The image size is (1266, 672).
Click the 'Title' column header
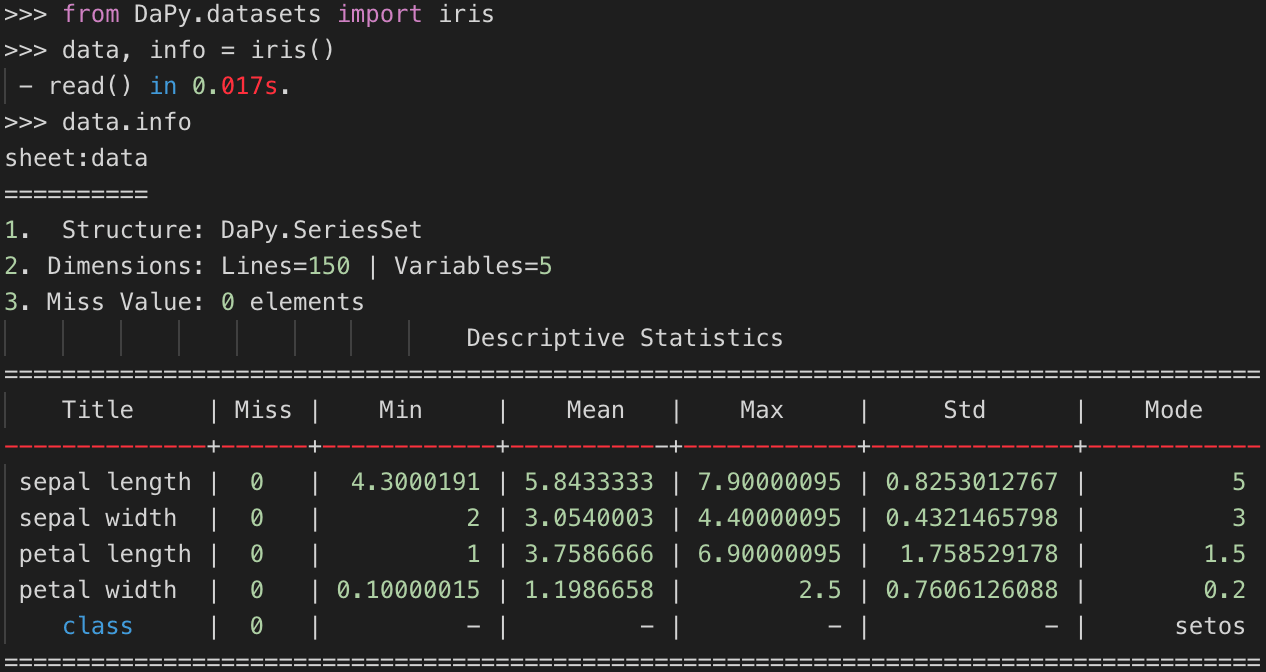pos(98,410)
